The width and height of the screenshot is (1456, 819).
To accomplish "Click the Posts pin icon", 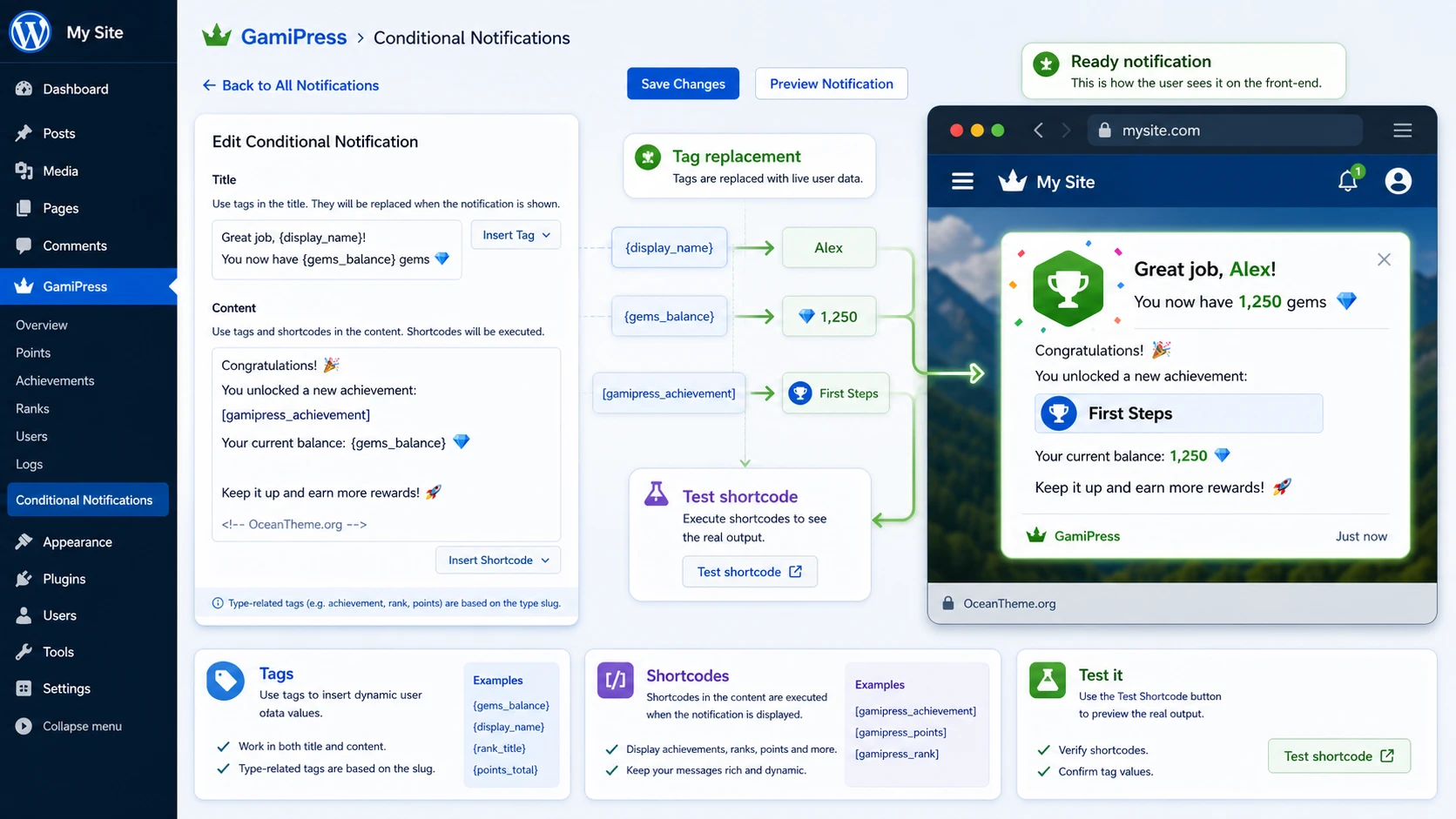I will (x=24, y=133).
